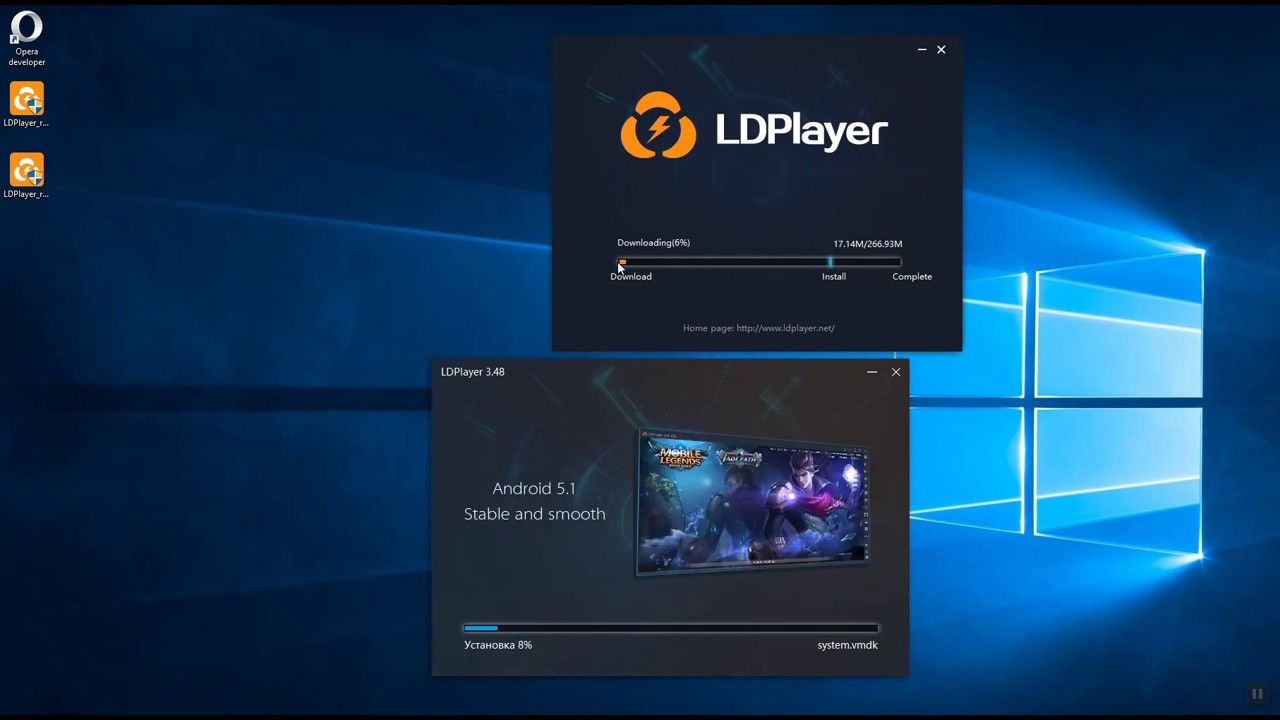Close the LDPlayer 3.48 installer window
Image resolution: width=1280 pixels, height=720 pixels.
896,372
